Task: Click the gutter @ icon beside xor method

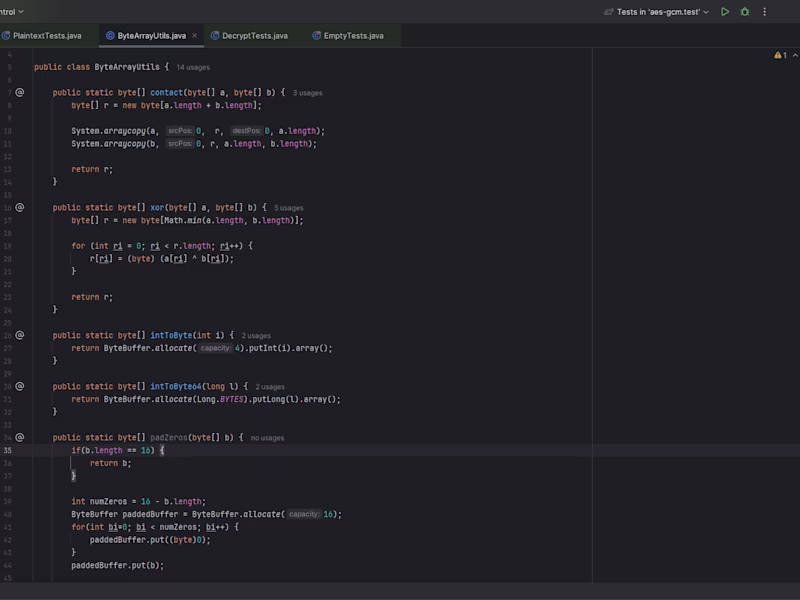Action: pyautogui.click(x=19, y=207)
